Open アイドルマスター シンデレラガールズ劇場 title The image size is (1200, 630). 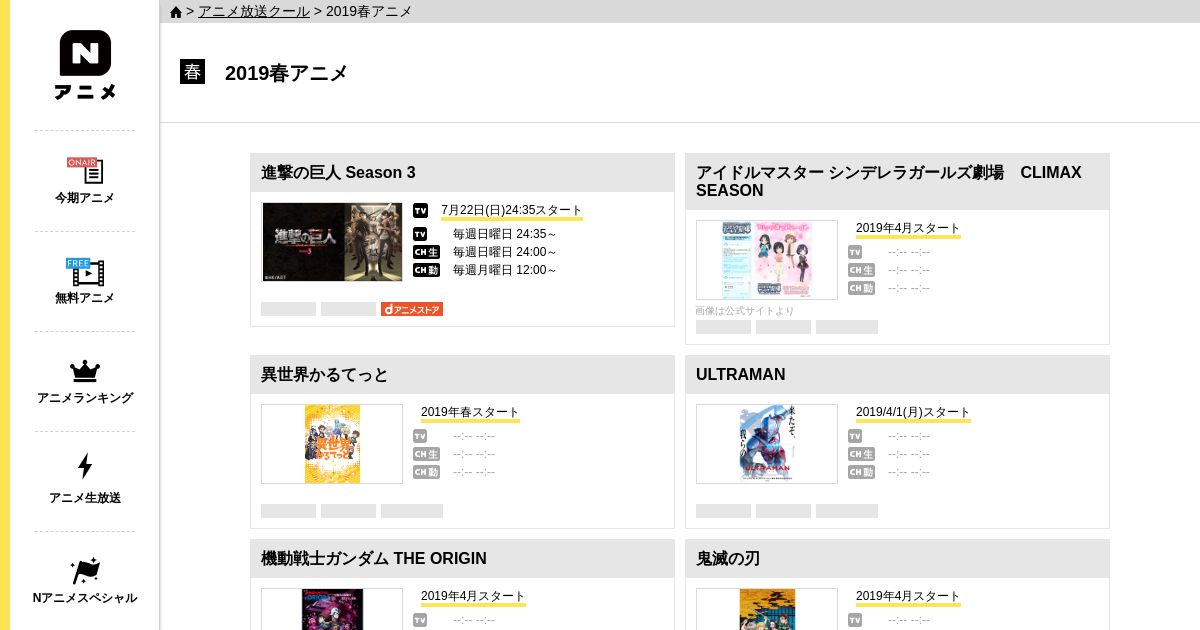click(x=888, y=181)
